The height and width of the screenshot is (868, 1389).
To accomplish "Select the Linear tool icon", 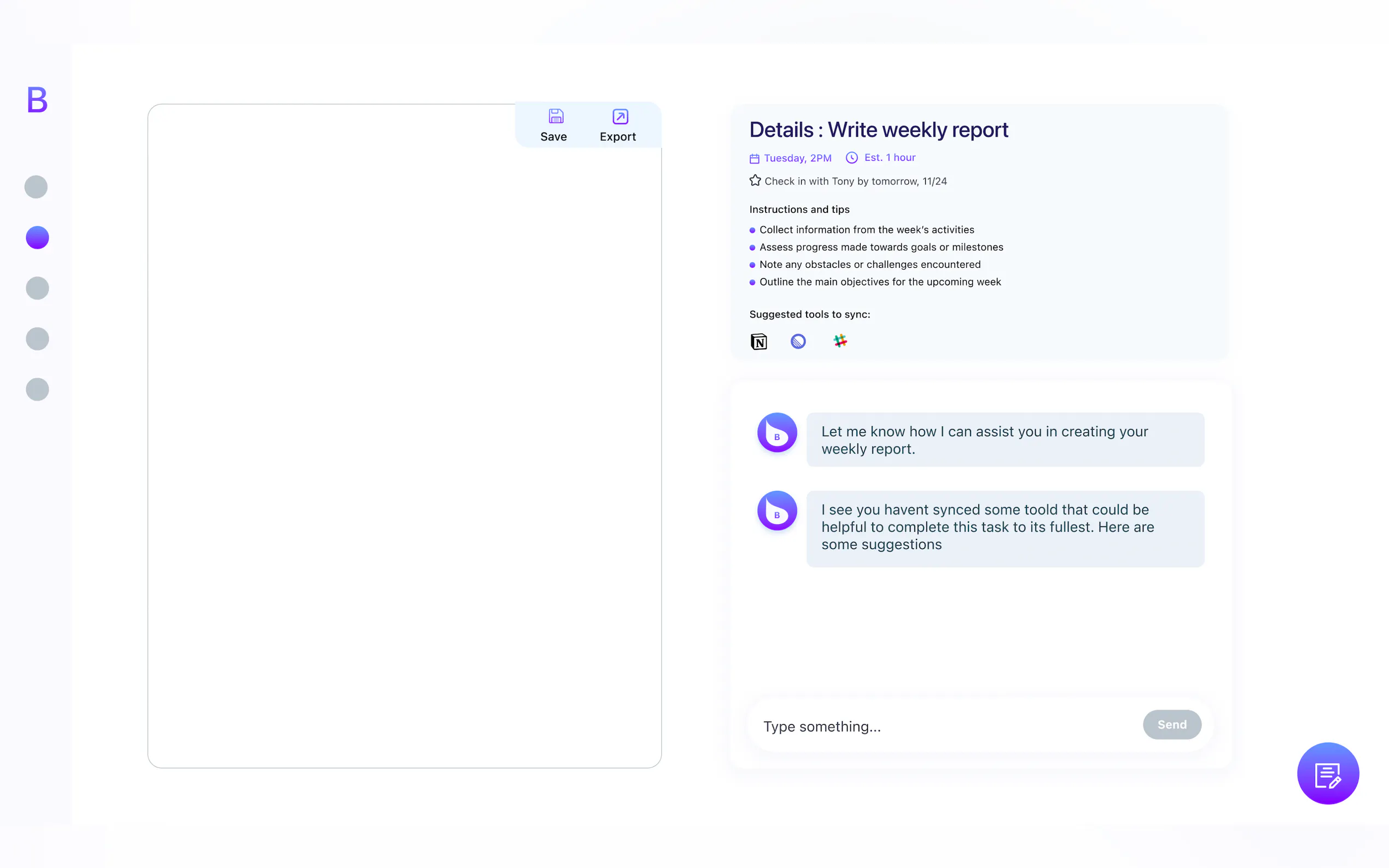I will tap(797, 342).
